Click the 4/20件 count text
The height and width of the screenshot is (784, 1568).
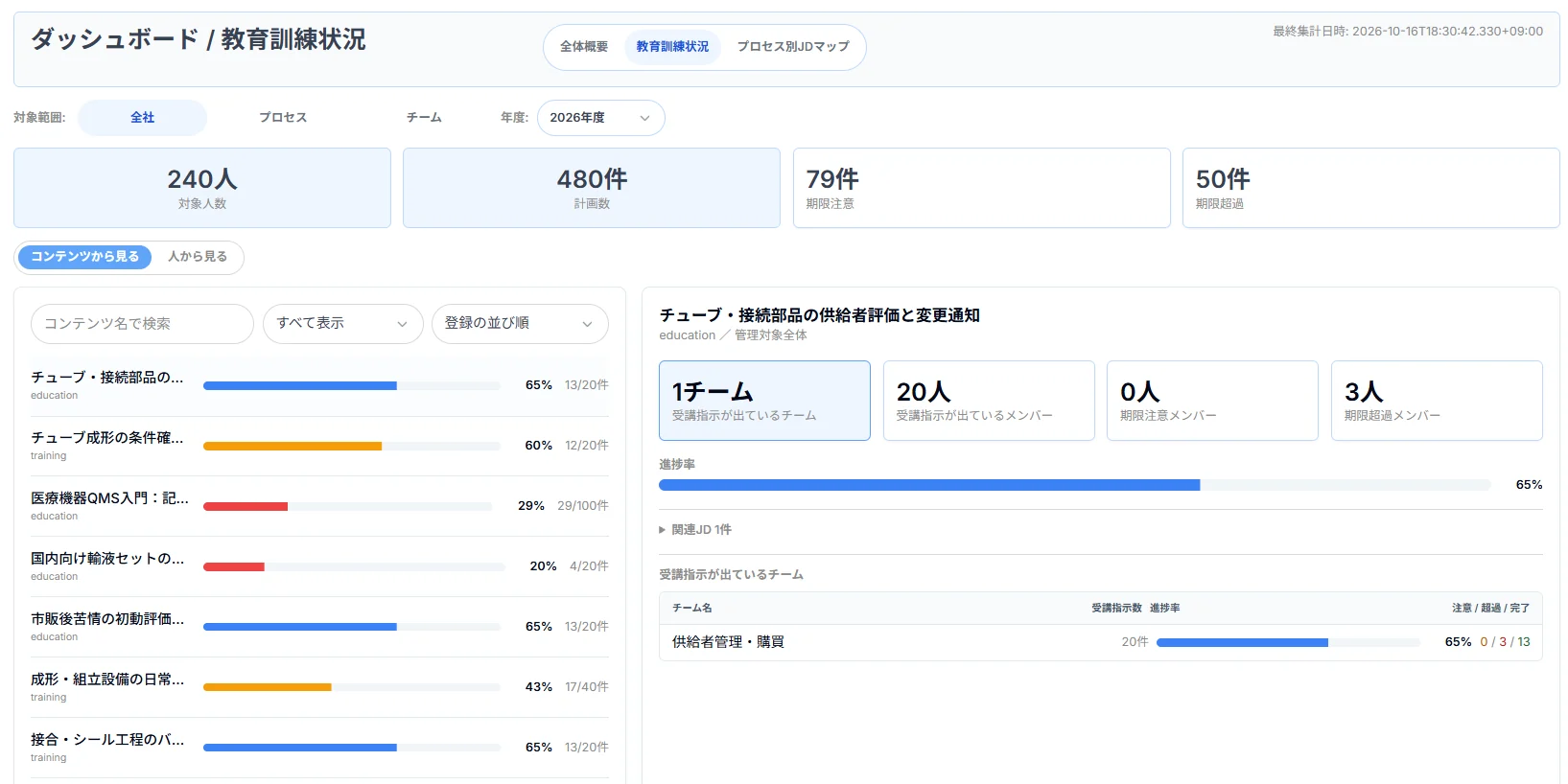589,566
